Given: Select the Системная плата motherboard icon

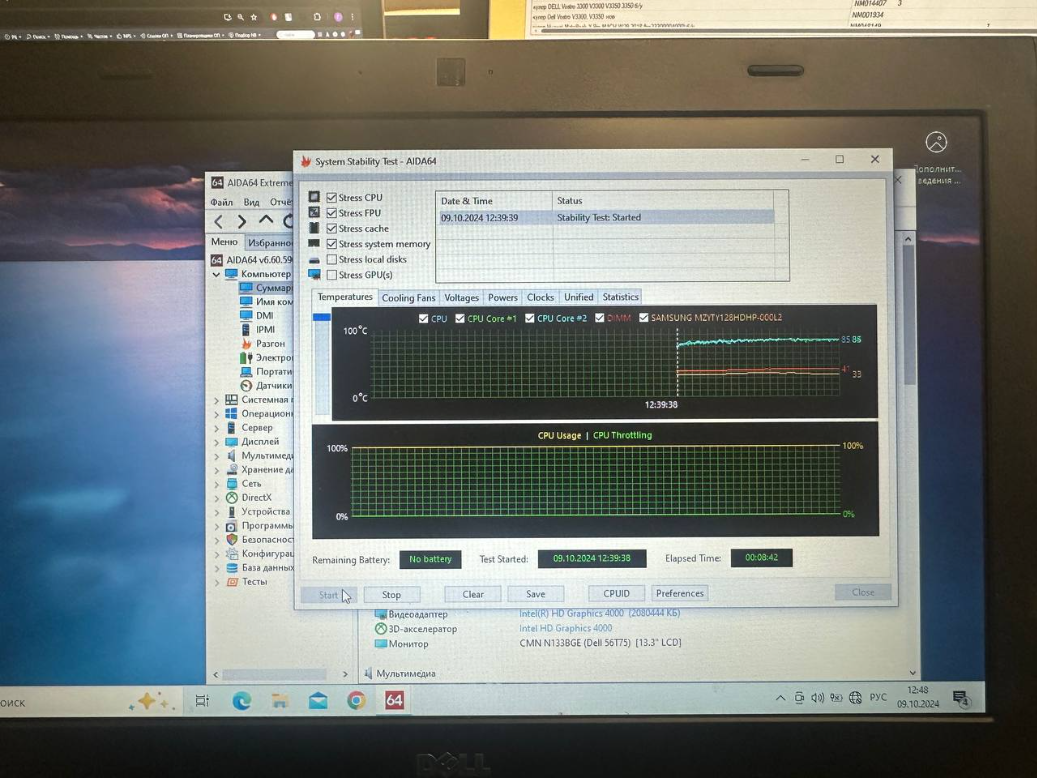Looking at the screenshot, I should pos(231,400).
